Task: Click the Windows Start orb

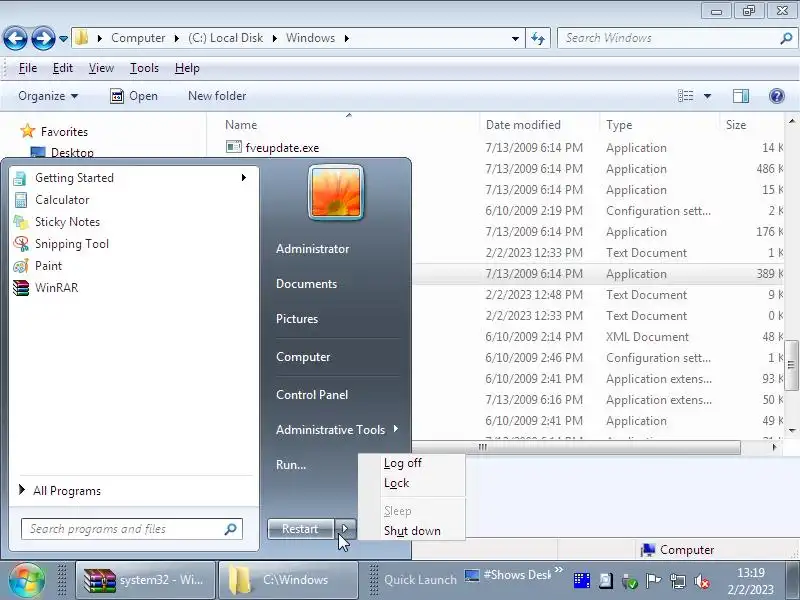Action: (x=27, y=580)
